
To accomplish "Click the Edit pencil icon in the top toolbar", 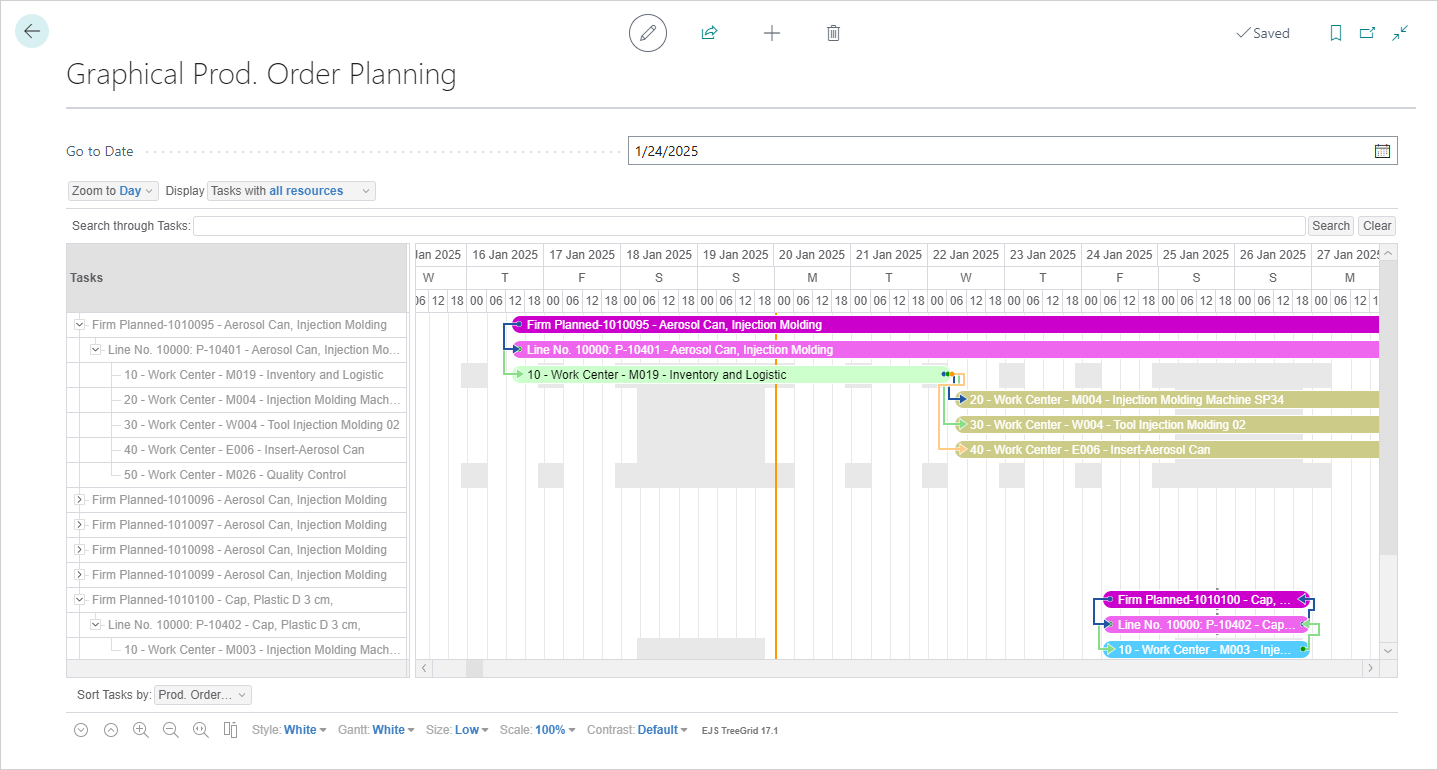I will [x=647, y=32].
